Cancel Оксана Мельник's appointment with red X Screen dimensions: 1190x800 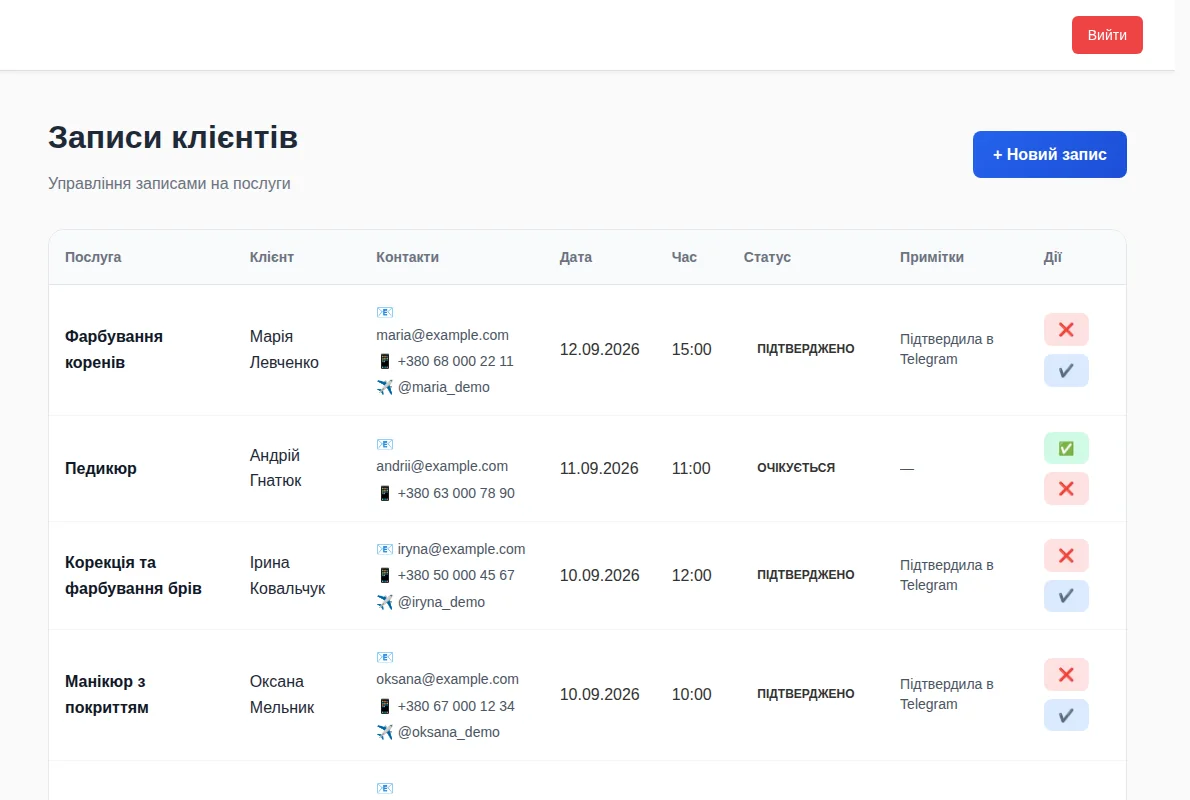tap(1066, 674)
